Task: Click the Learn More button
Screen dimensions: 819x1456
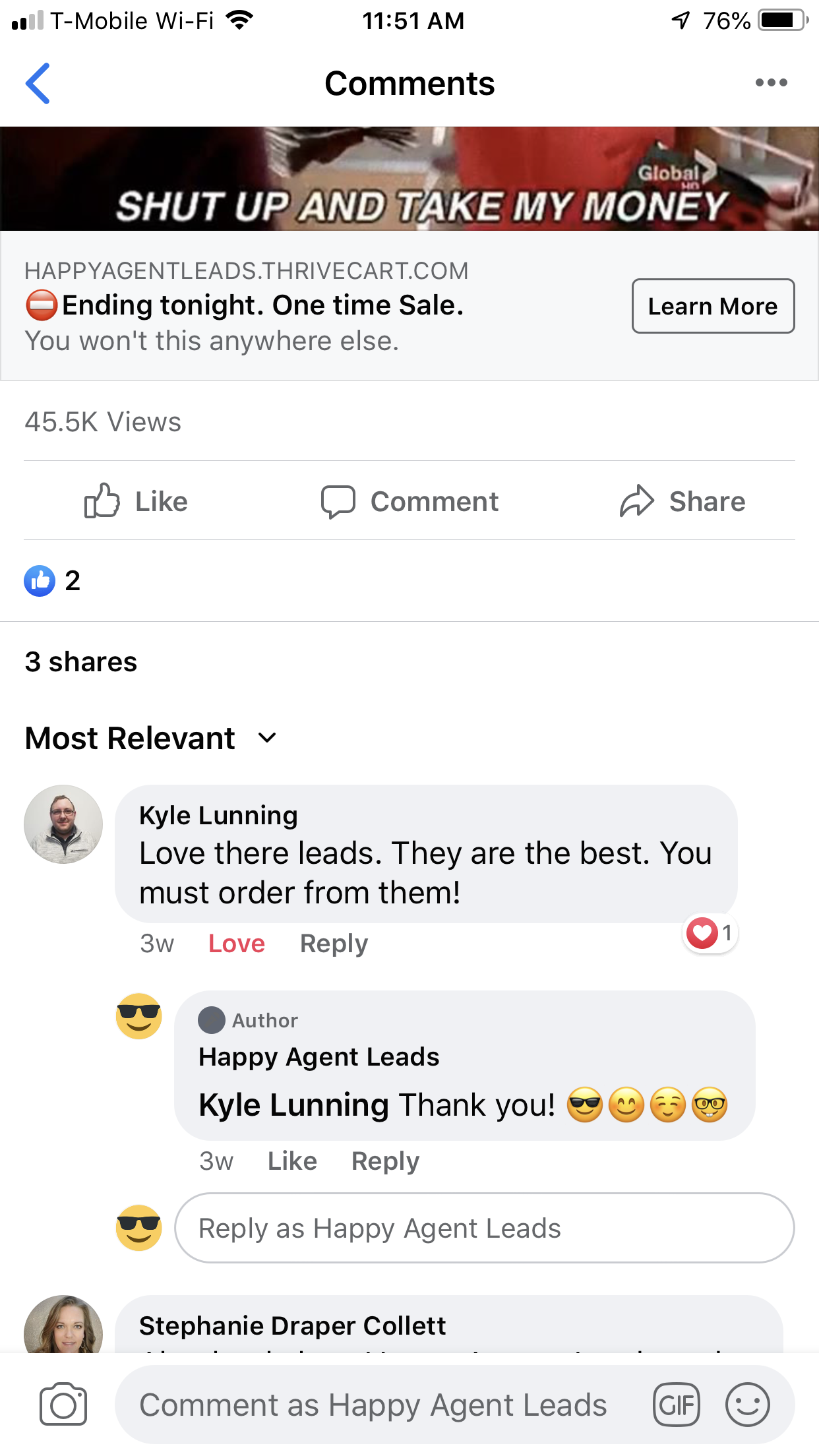Action: (x=713, y=306)
